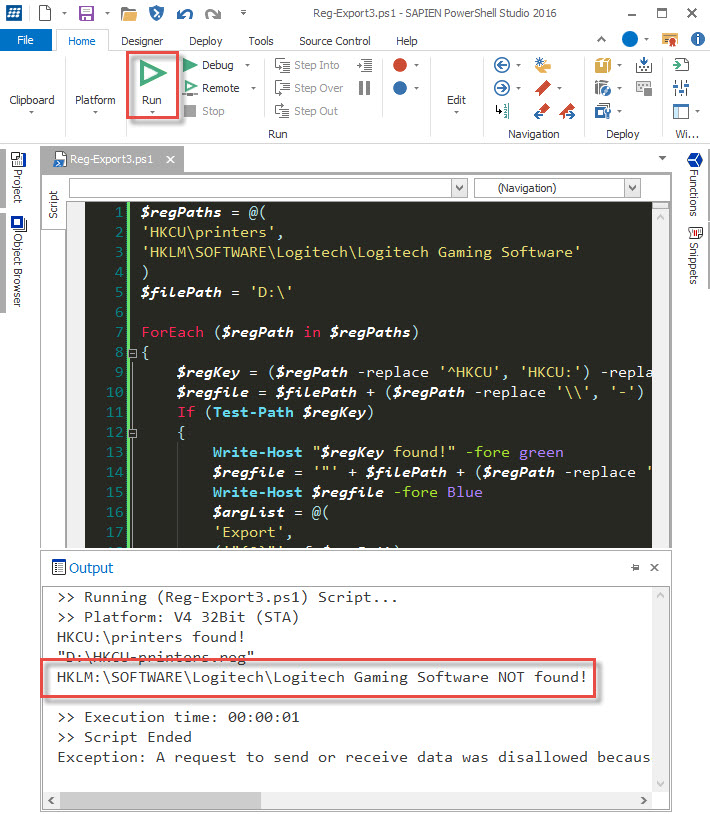Collapse the ribbon with the up chevron
The image size is (710, 814).
601,39
